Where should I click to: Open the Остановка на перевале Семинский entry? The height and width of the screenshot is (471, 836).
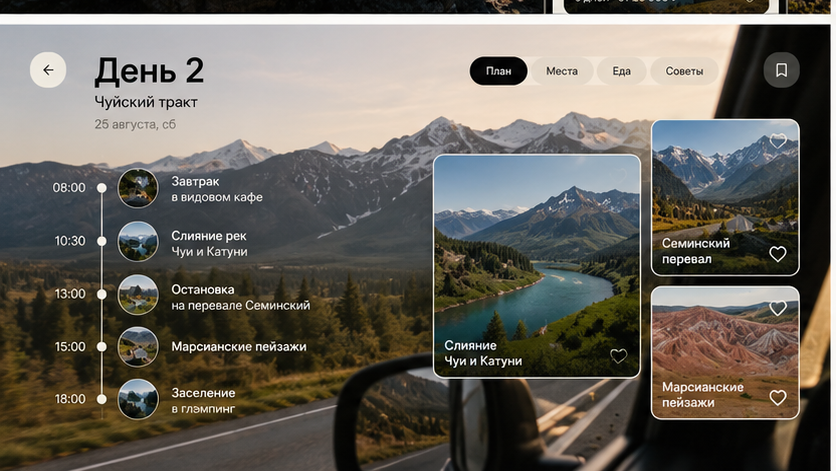[240, 297]
